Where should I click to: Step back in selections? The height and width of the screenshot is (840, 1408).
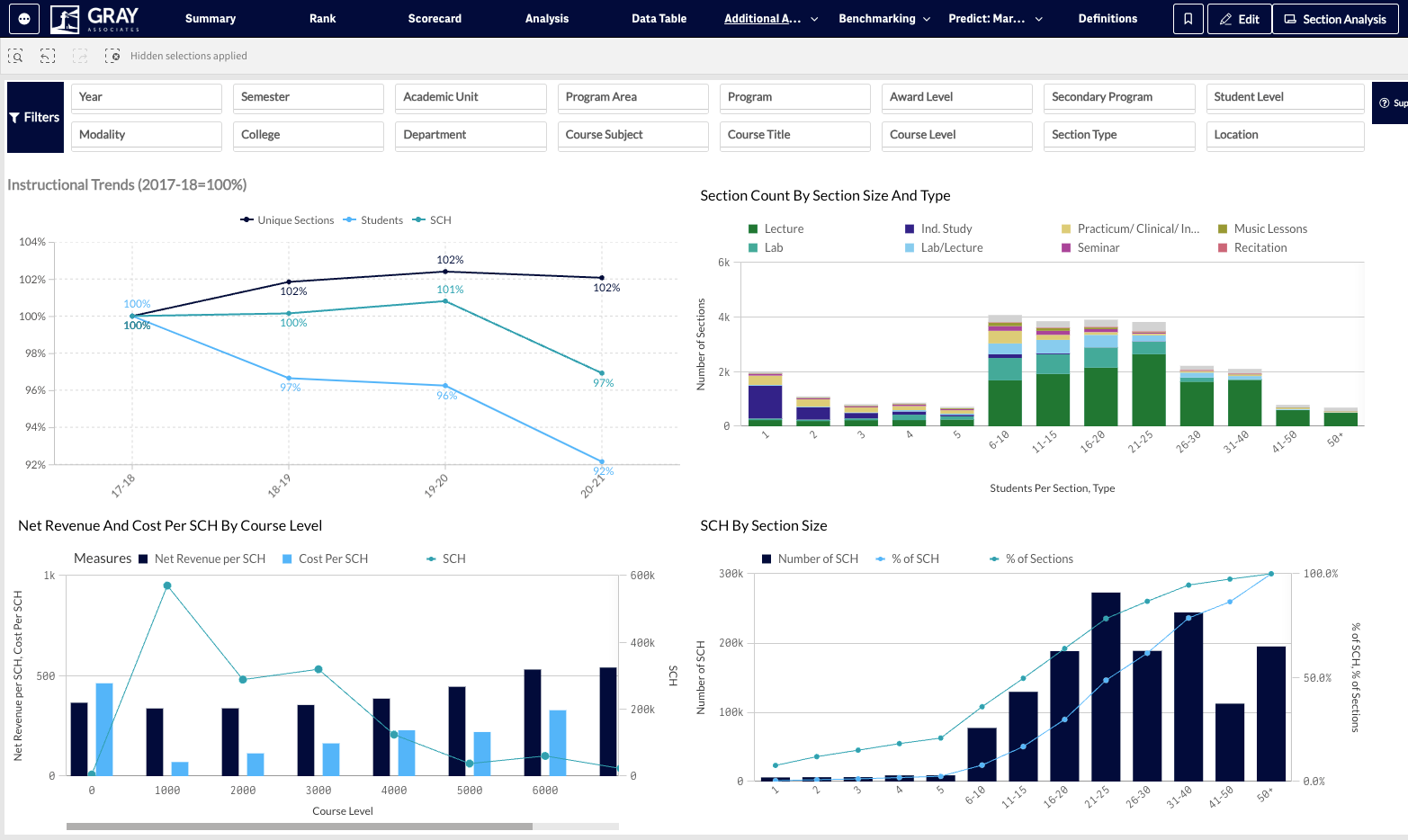coord(48,56)
